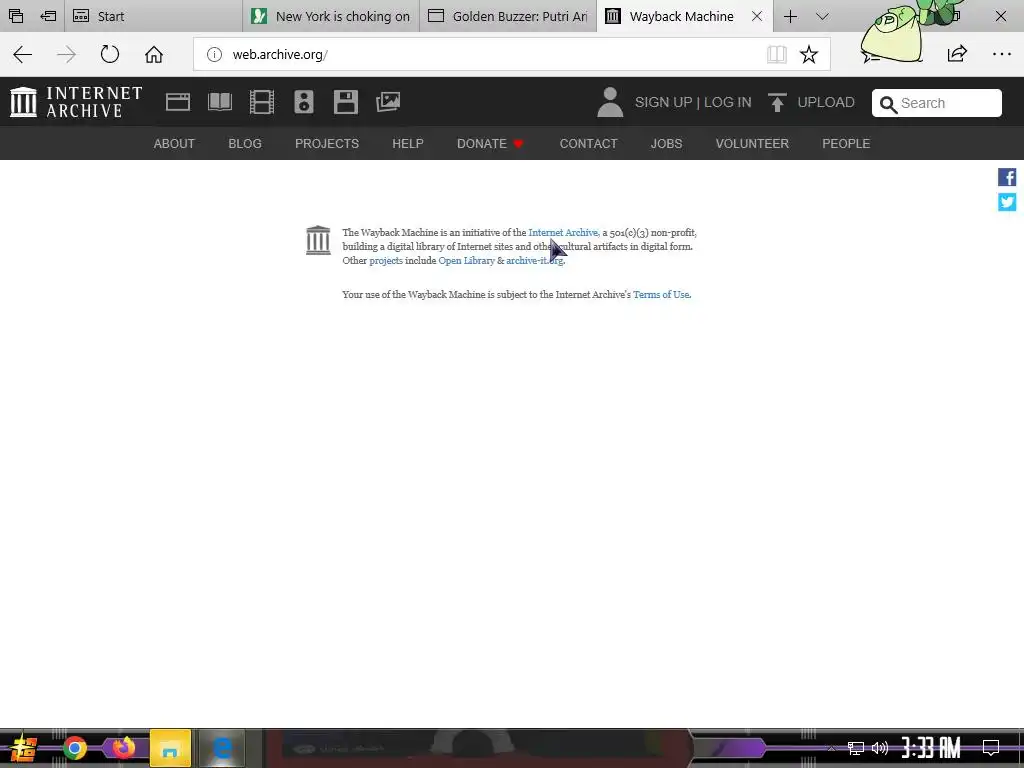
Task: Follow the projects link
Action: pos(386,261)
